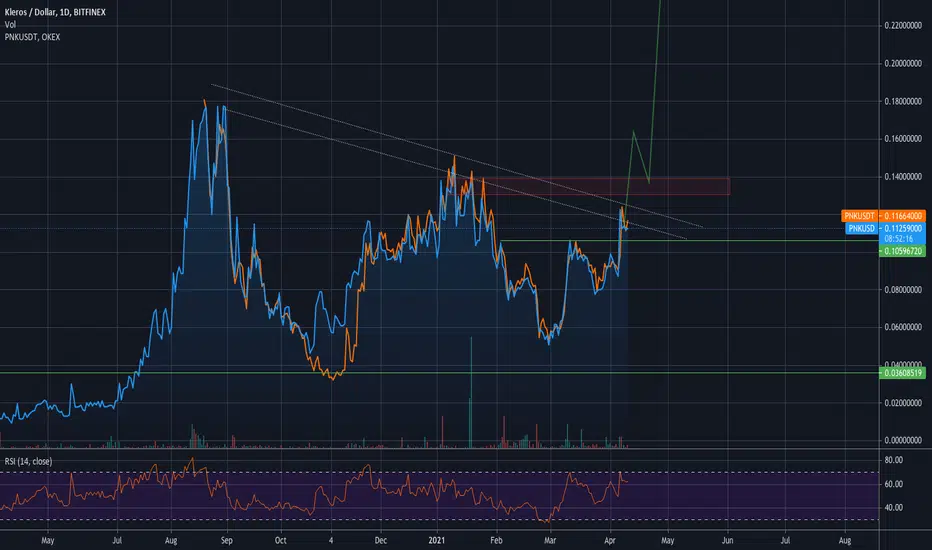Click the Vol indicator label

tap(10, 24)
